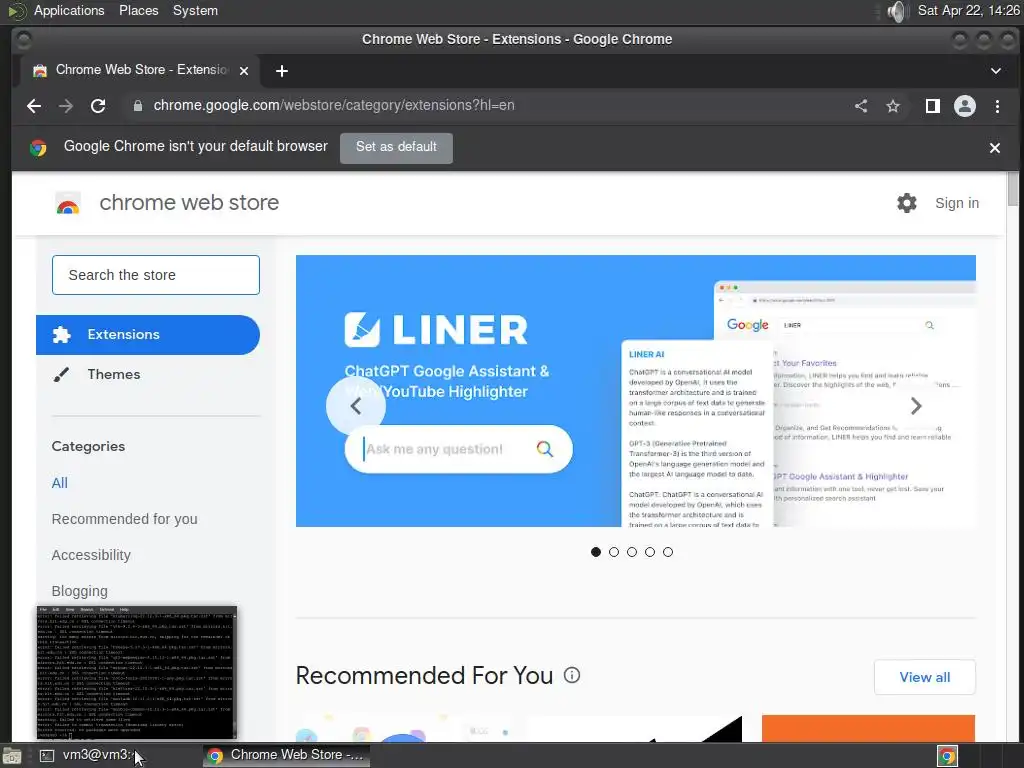
Task: Open the System menu
Action: tap(195, 10)
